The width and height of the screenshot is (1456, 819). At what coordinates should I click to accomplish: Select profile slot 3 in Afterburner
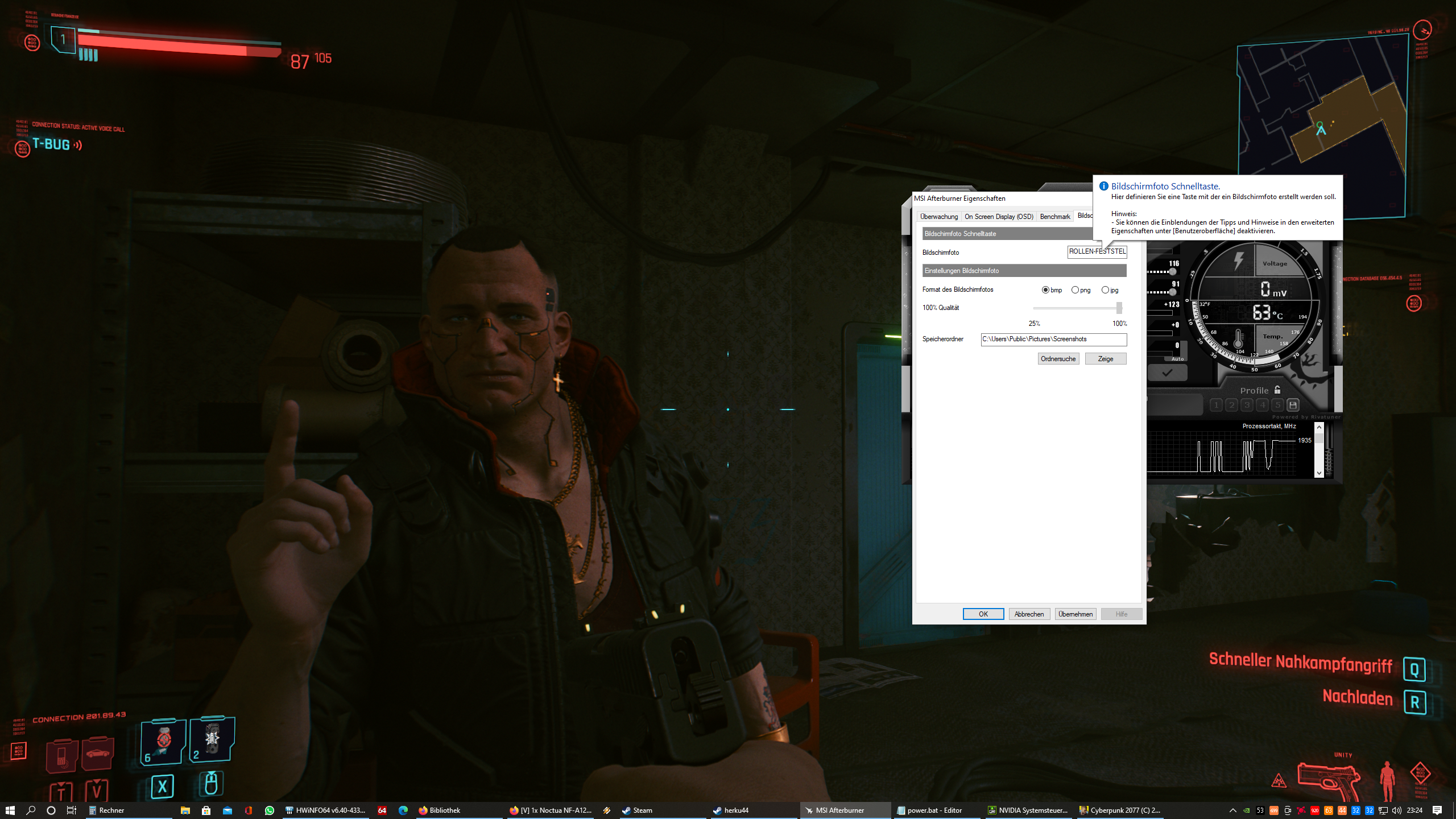coord(1247,405)
